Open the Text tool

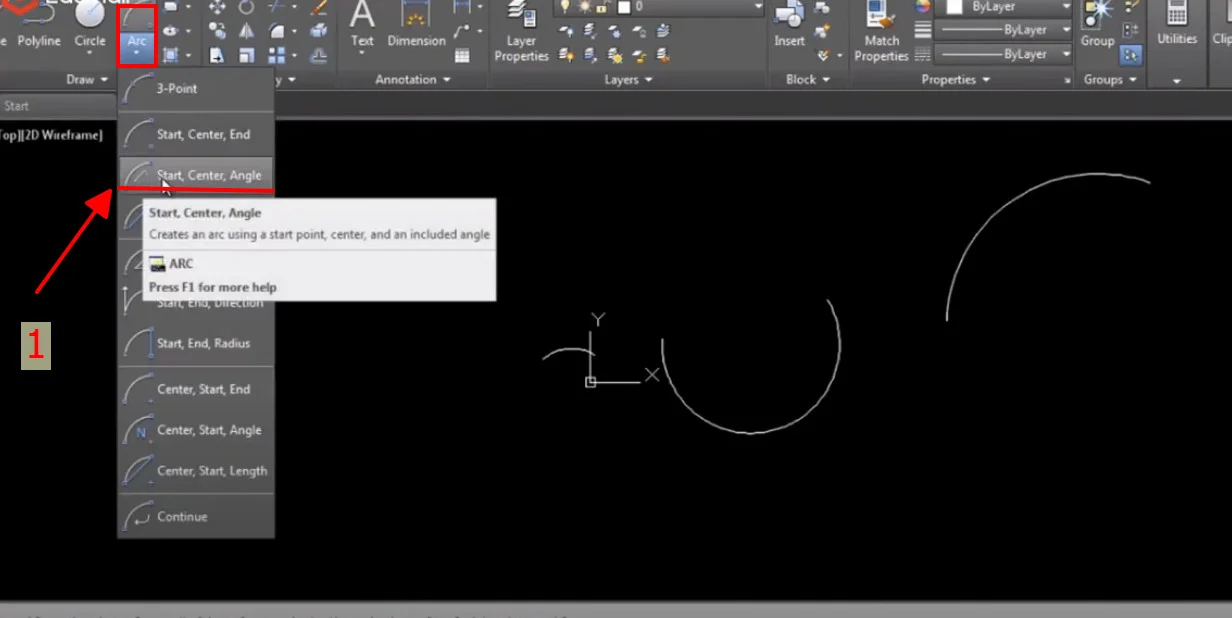click(x=362, y=25)
